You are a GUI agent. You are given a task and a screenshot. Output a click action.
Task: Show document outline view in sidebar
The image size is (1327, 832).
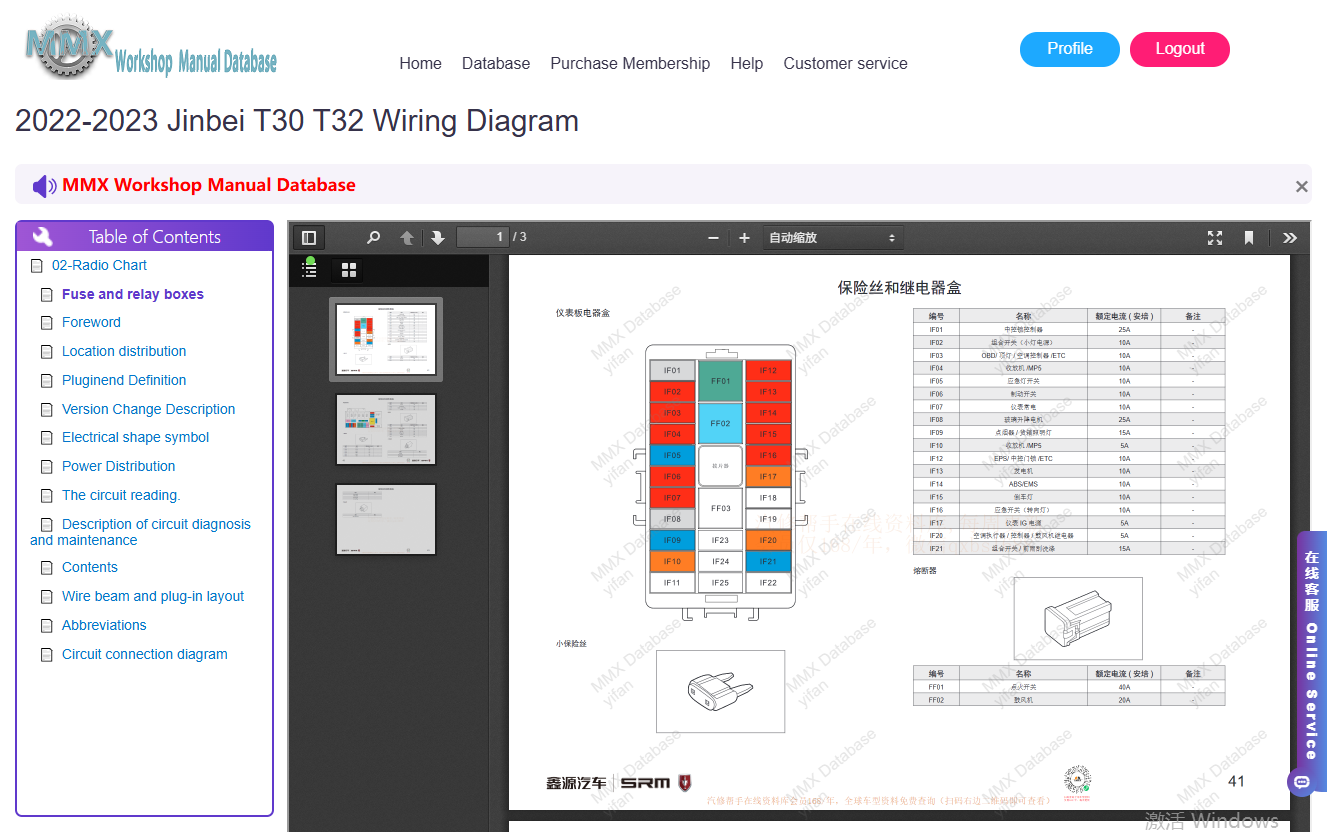[310, 269]
